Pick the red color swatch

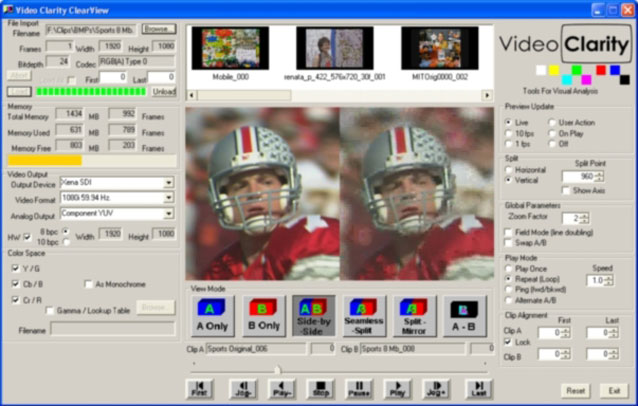click(x=601, y=70)
